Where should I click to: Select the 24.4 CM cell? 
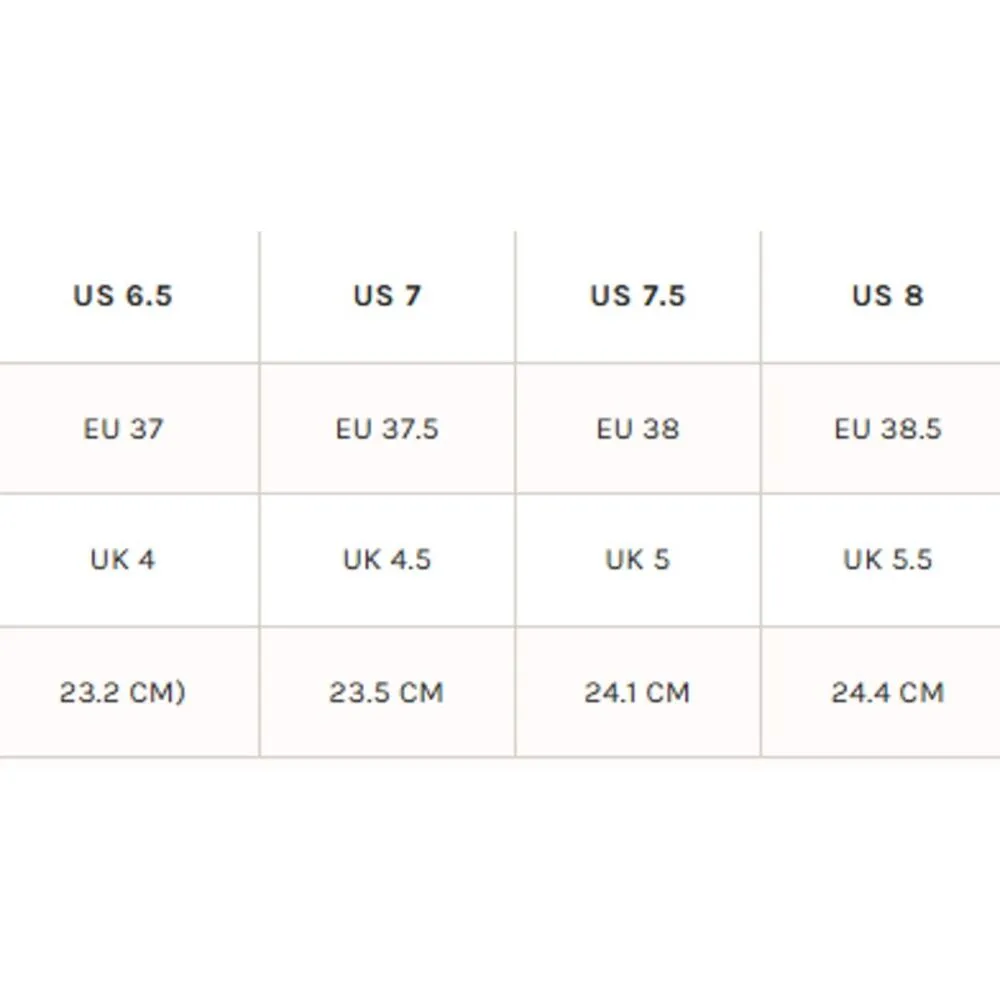[887, 692]
